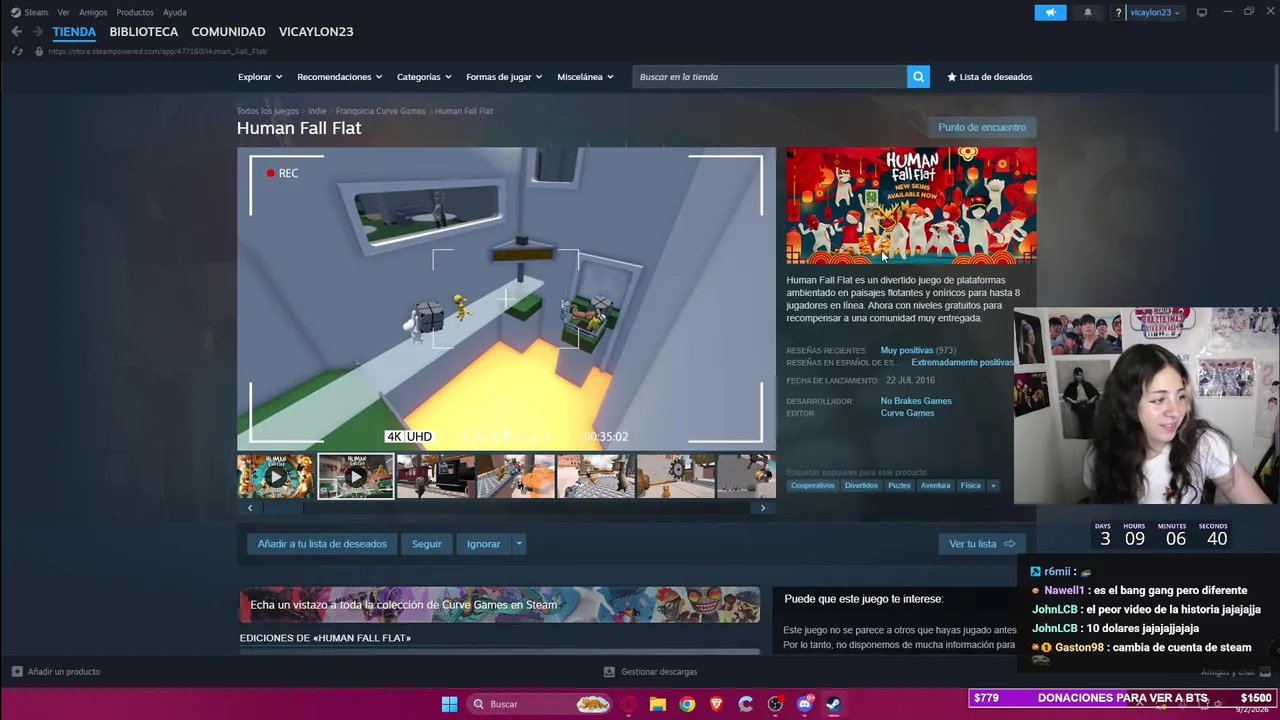1280x720 pixels.
Task: Open Brave browser from taskbar
Action: pyautogui.click(x=716, y=704)
